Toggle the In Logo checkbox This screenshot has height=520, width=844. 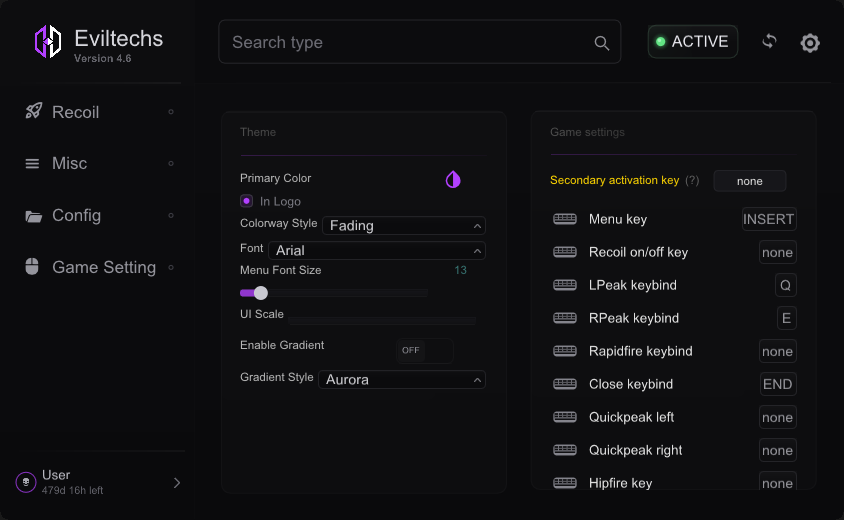(247, 201)
